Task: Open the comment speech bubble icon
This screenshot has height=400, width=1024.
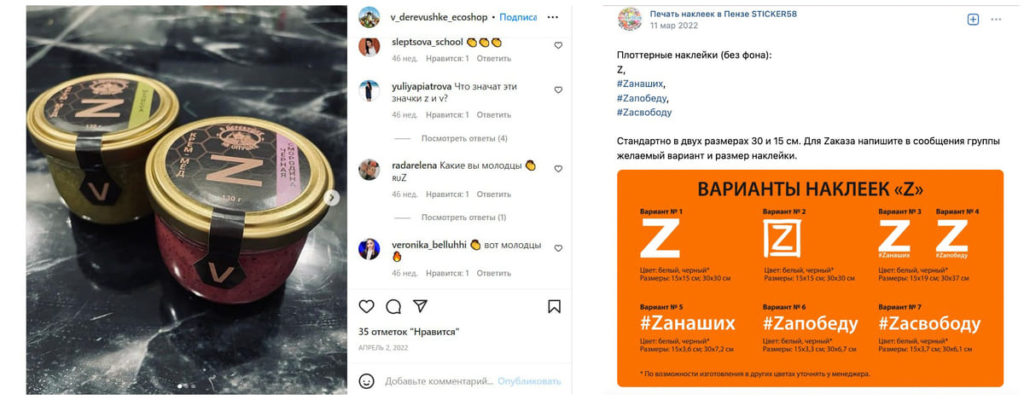Action: tap(393, 306)
